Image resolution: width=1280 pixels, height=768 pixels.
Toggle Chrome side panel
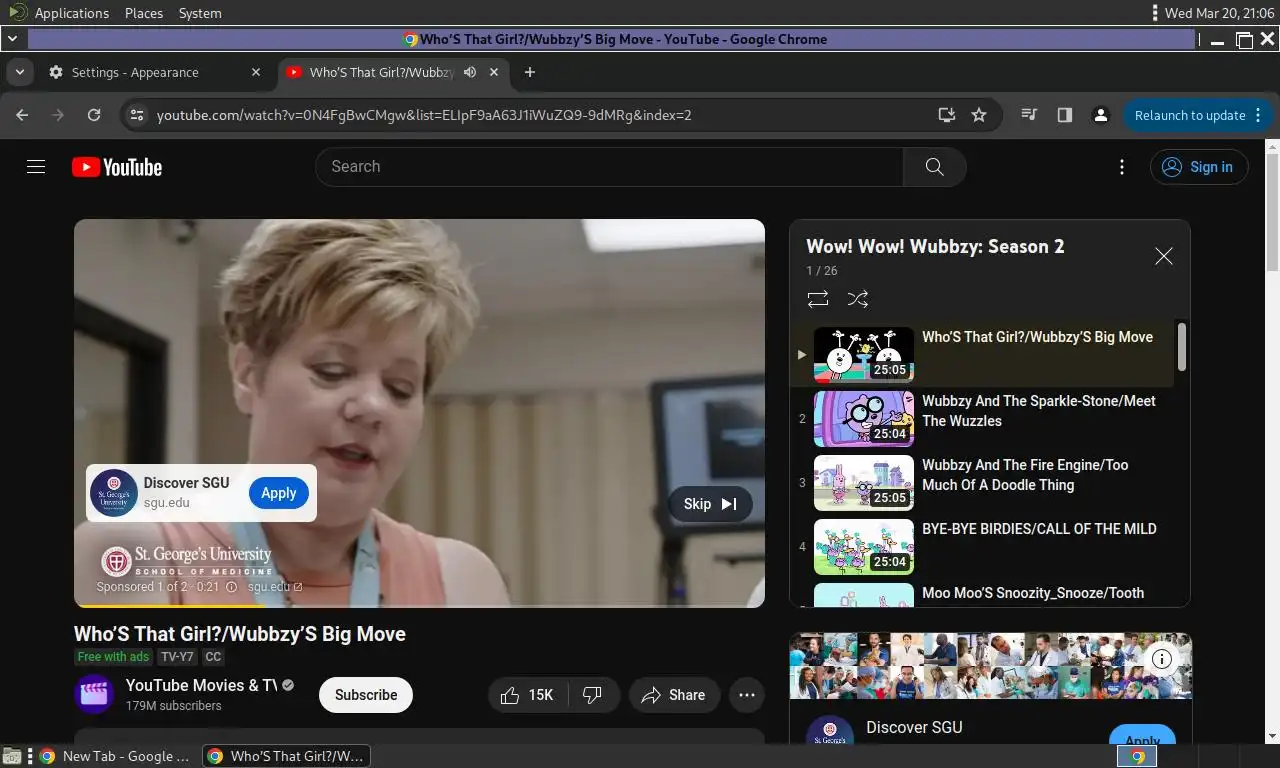tap(1065, 115)
